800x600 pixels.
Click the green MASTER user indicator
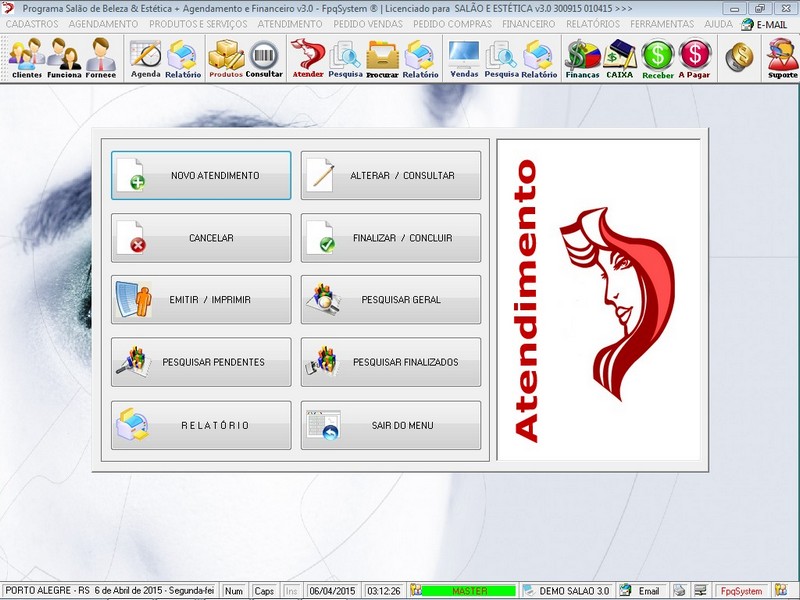pyautogui.click(x=469, y=591)
